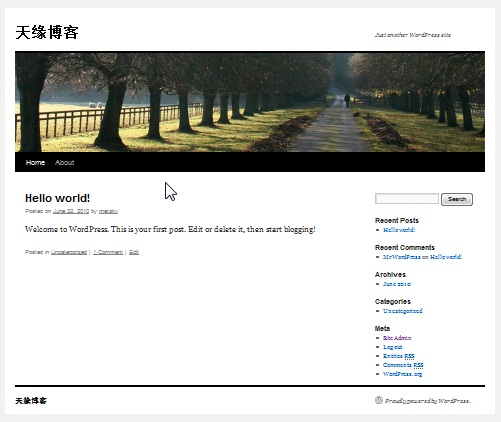Open the Entries RSS feed link

[399, 356]
